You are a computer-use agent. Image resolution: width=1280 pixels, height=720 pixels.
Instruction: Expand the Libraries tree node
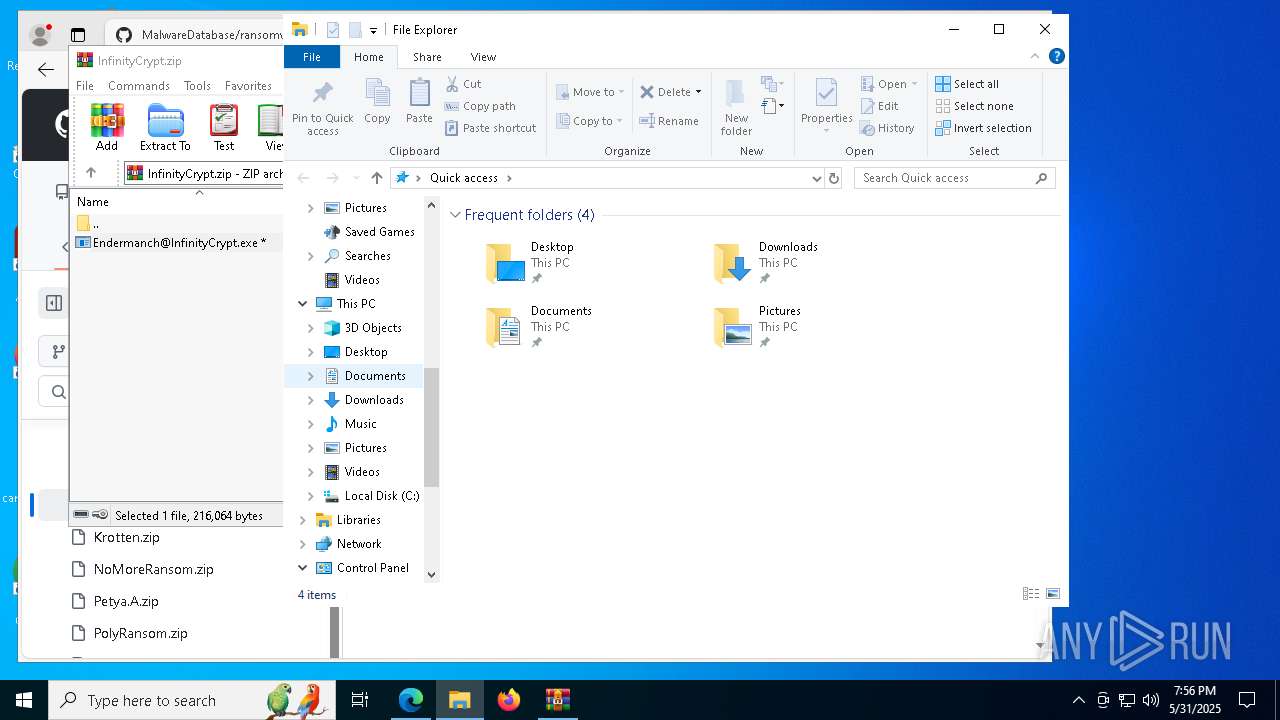tap(303, 520)
